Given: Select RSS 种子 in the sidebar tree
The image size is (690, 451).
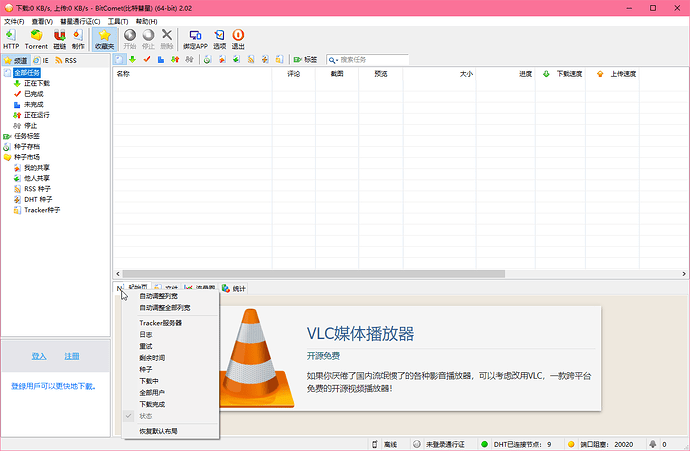Looking at the screenshot, I should pyautogui.click(x=37, y=189).
